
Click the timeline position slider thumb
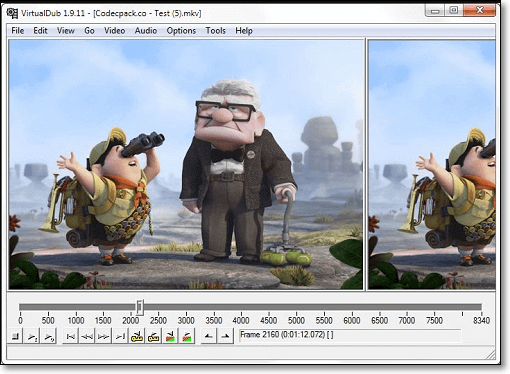(x=140, y=307)
